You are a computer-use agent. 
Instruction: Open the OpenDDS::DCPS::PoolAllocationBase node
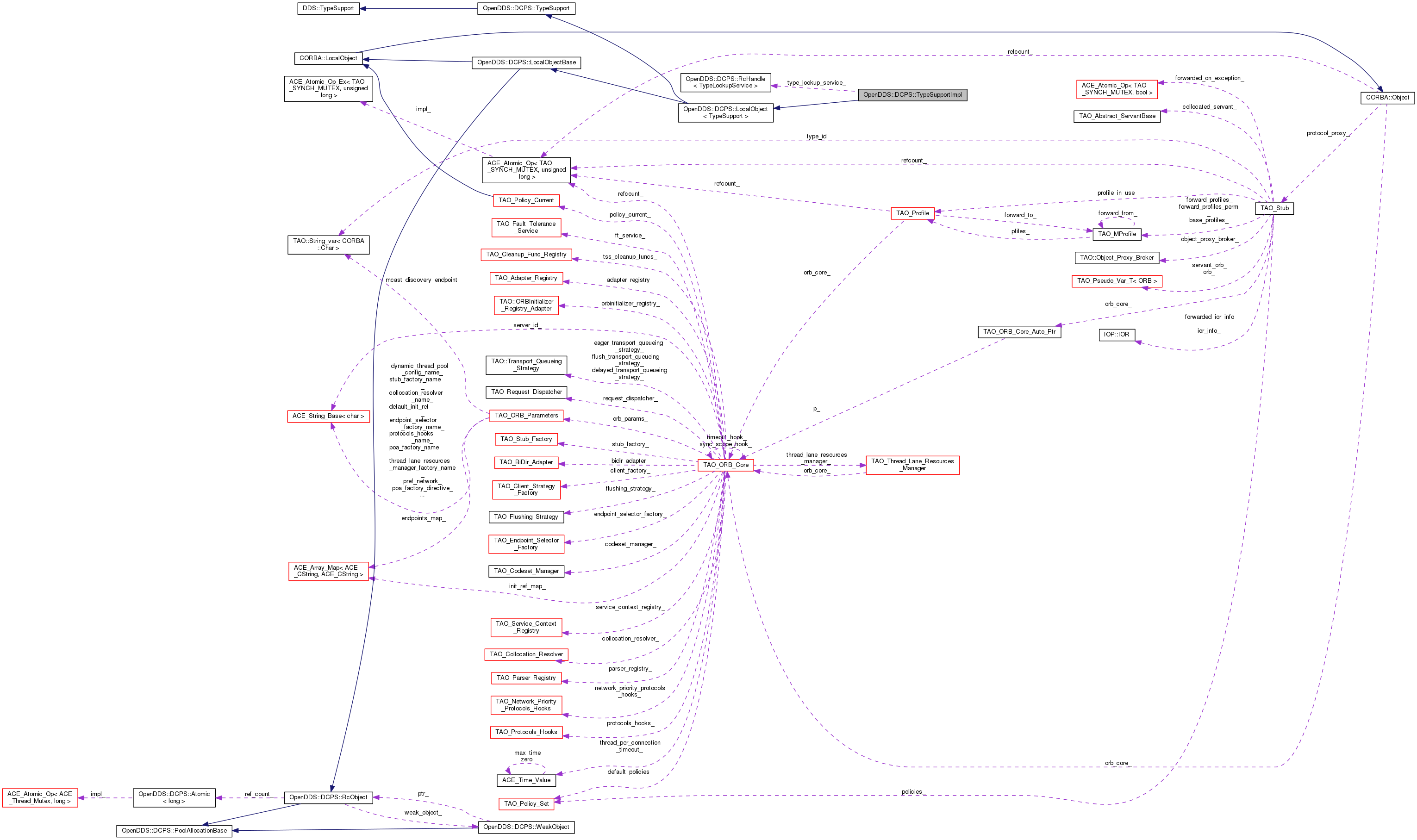pyautogui.click(x=174, y=832)
